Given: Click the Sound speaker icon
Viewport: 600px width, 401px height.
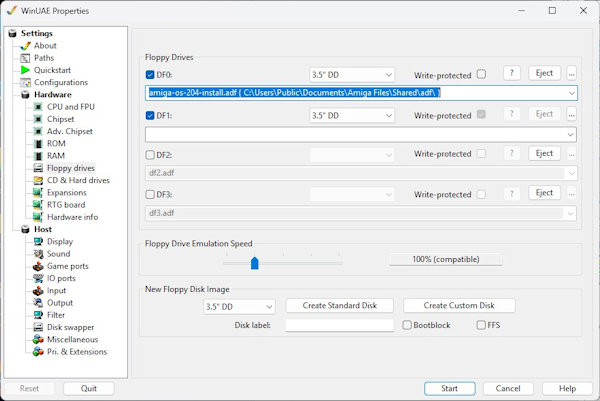Looking at the screenshot, I should click(38, 254).
